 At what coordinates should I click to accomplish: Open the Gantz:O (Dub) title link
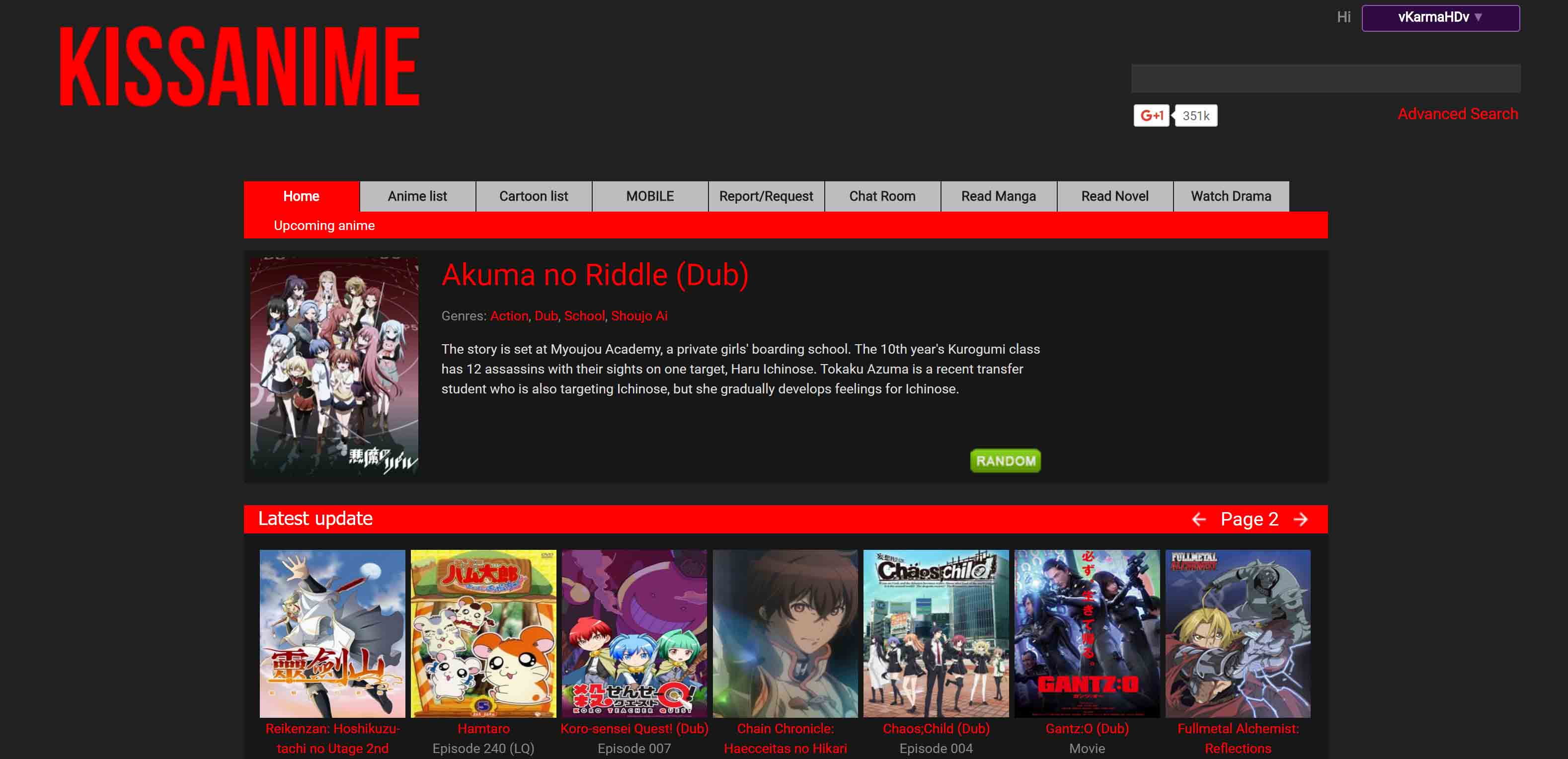[x=1087, y=729]
